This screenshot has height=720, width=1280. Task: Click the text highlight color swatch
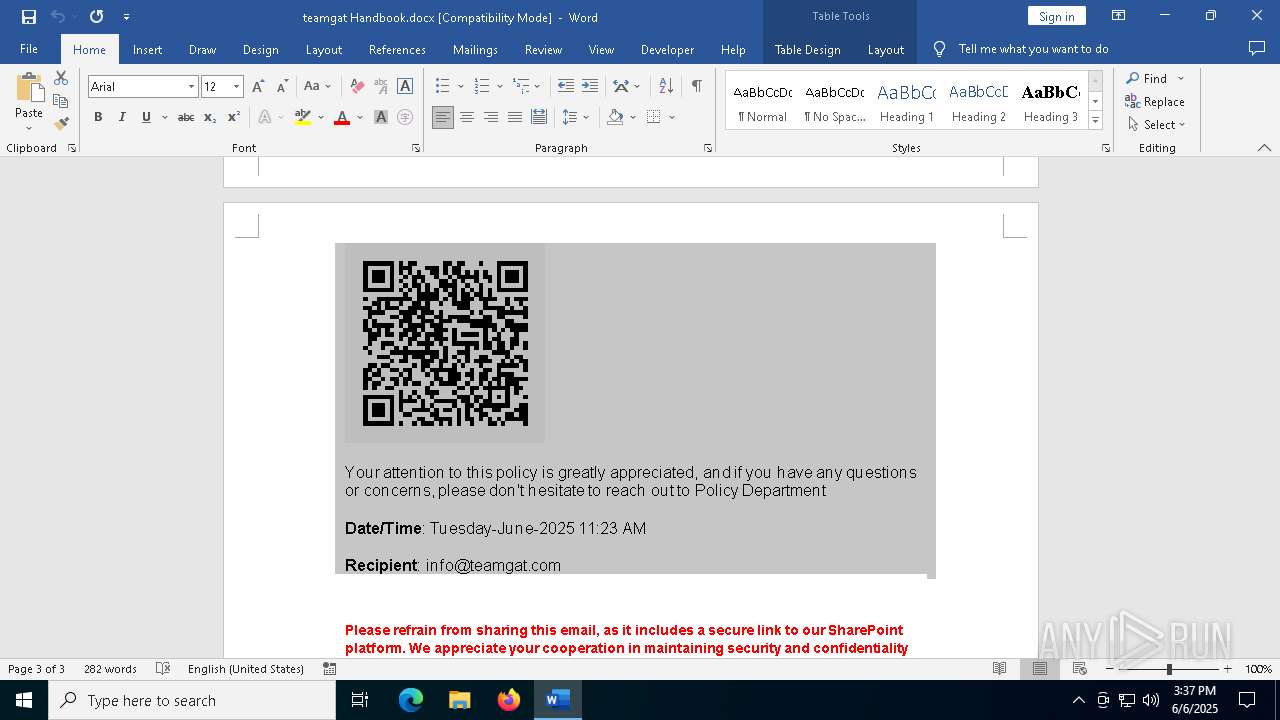[303, 117]
